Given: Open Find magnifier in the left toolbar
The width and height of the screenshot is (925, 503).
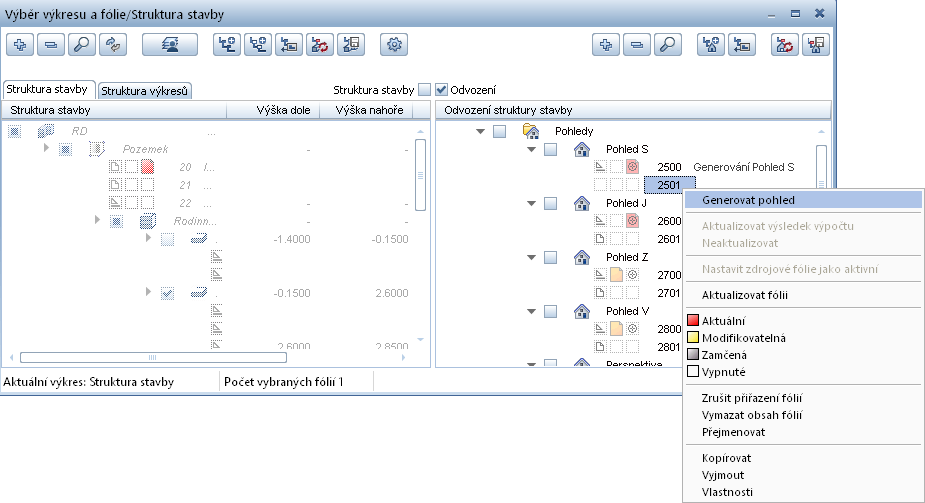Looking at the screenshot, I should coord(82,45).
